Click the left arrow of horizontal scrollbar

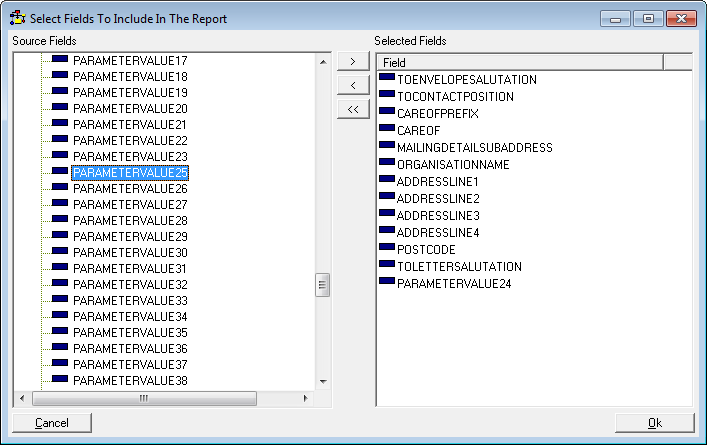(22, 399)
